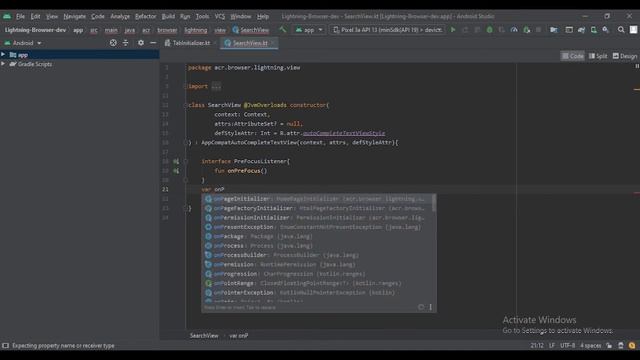Image resolution: width=640 pixels, height=360 pixels.
Task: Close the SearchView.kt tab
Action: (x=273, y=43)
